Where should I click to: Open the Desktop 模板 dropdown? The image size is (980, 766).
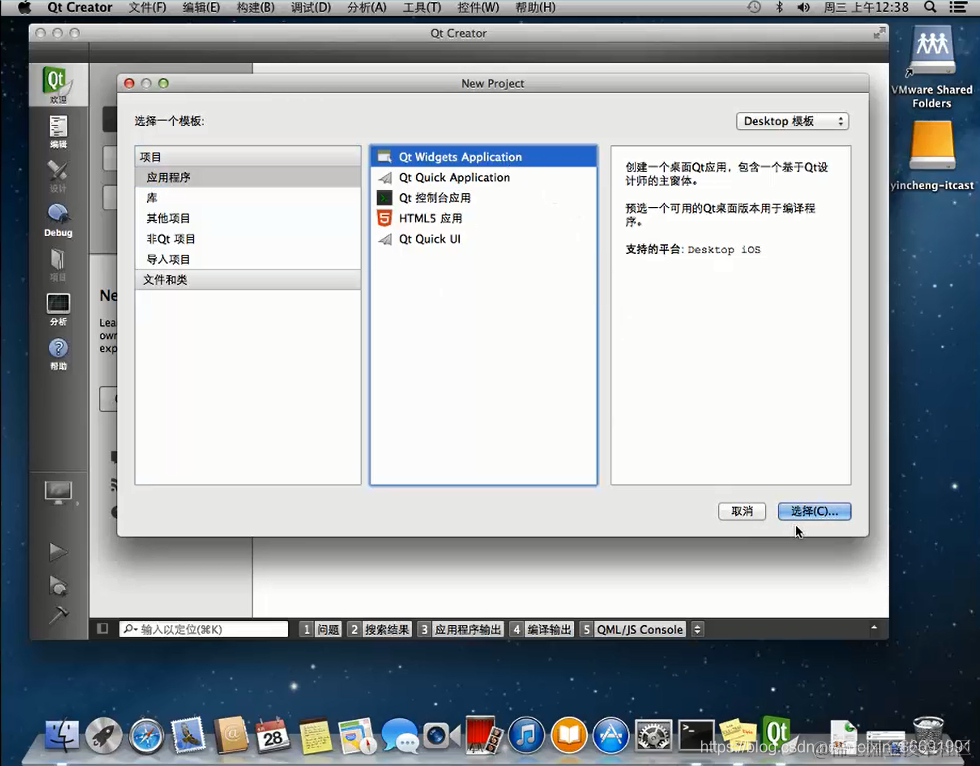click(x=792, y=121)
